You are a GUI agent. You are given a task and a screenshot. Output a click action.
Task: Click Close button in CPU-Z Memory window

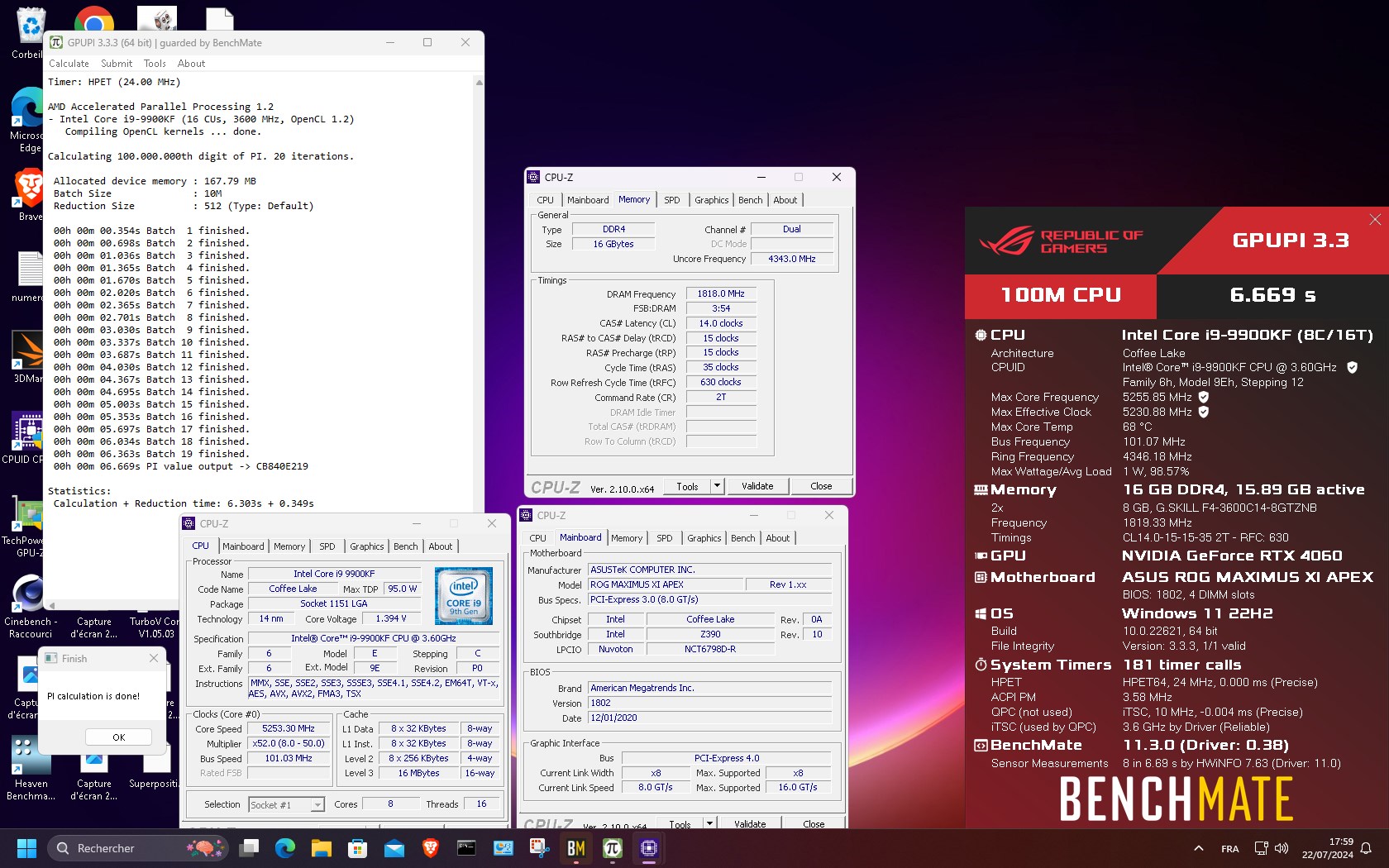(x=821, y=486)
